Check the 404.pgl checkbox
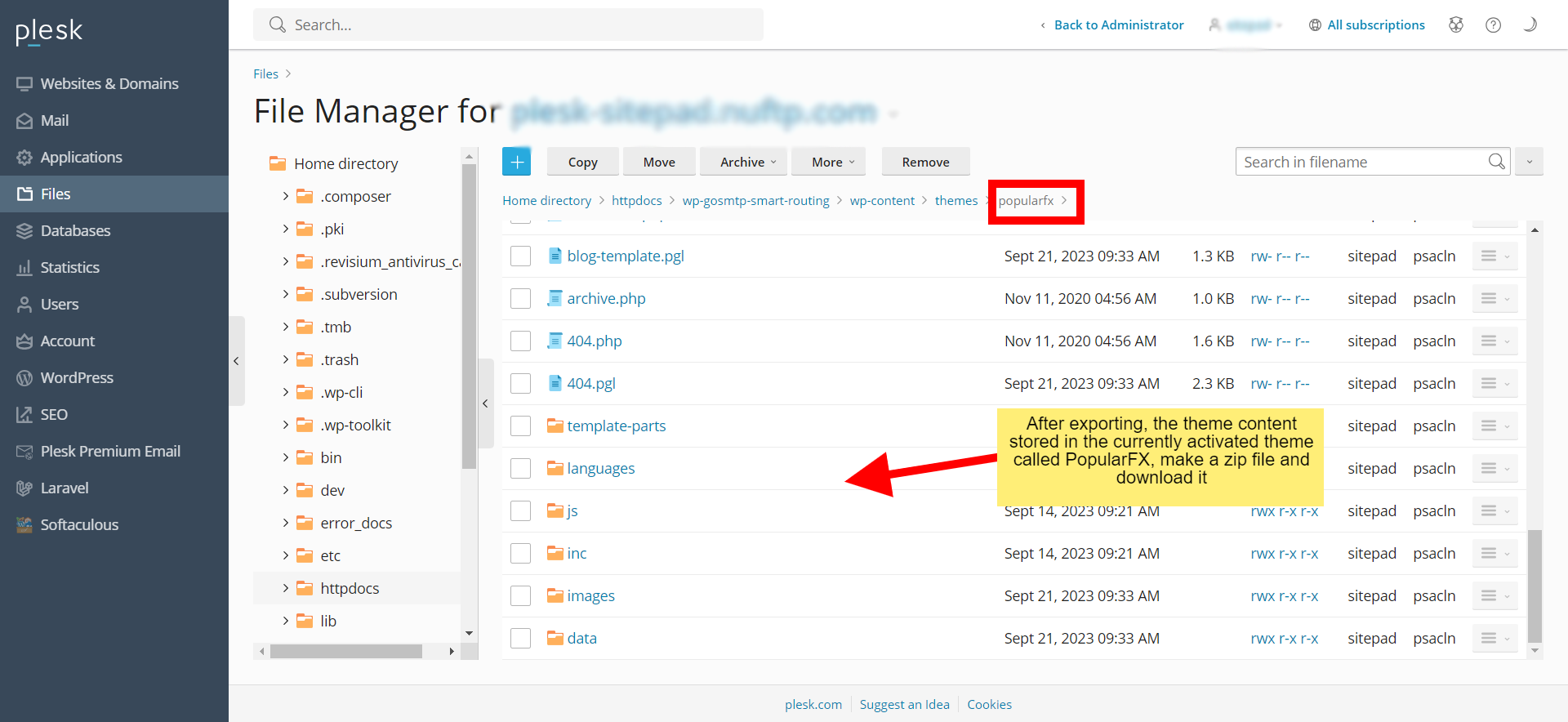Image resolution: width=1568 pixels, height=722 pixels. [x=520, y=384]
